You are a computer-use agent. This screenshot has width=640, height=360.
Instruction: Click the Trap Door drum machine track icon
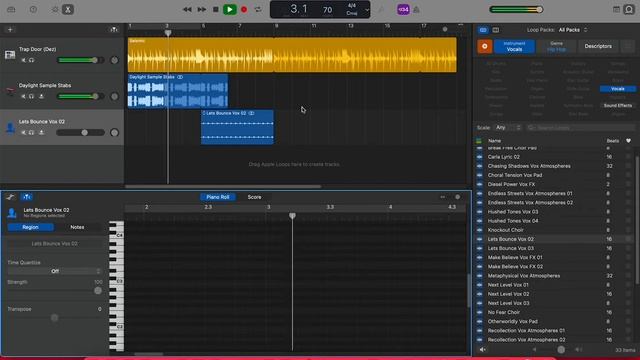pyautogui.click(x=10, y=55)
